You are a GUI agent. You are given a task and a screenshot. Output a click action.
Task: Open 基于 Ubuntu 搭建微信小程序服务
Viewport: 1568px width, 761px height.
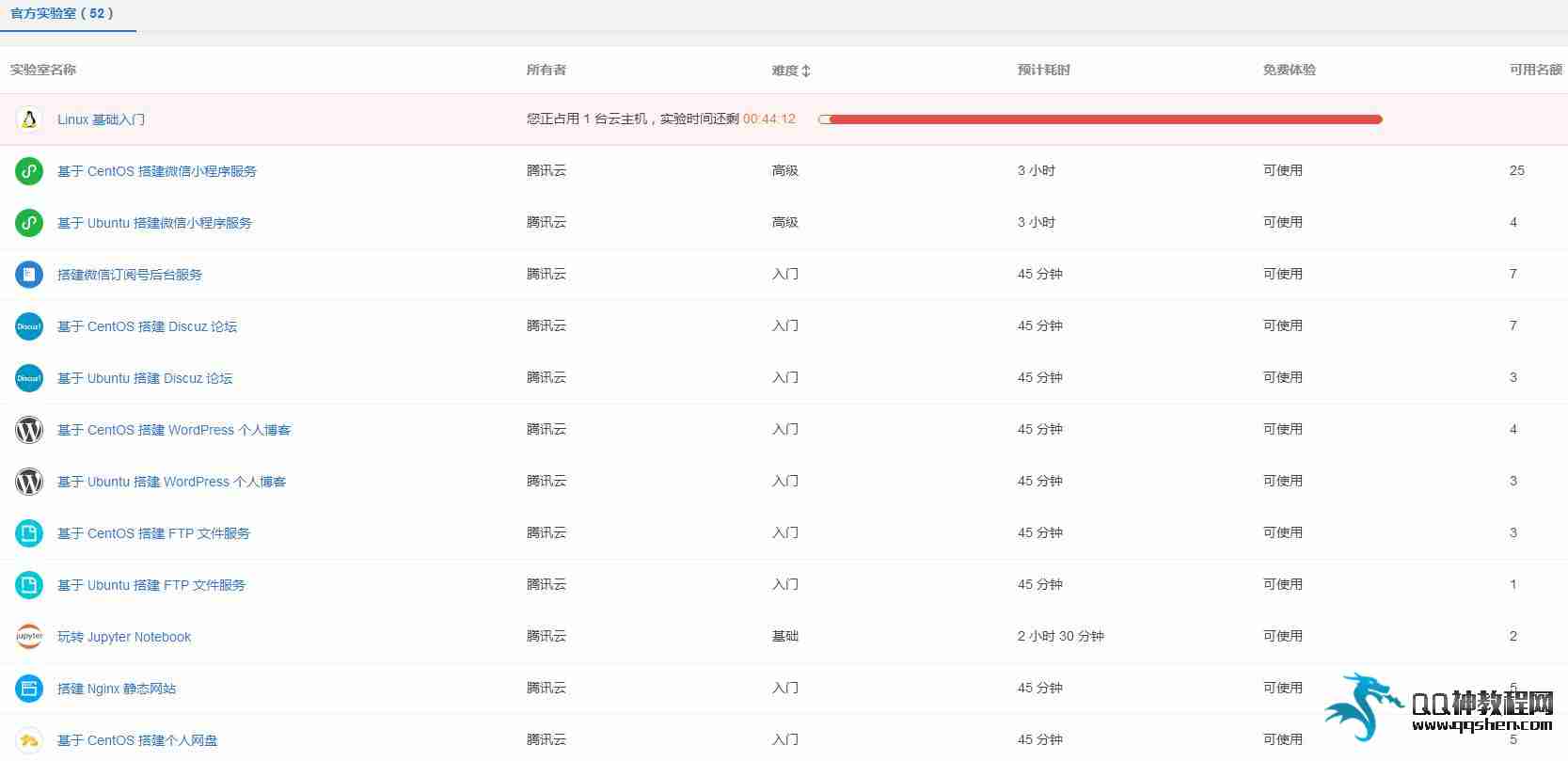click(154, 223)
